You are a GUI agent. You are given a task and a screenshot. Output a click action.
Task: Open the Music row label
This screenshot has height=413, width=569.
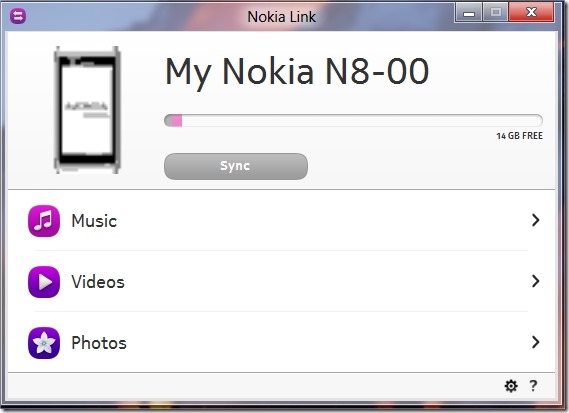coord(94,221)
